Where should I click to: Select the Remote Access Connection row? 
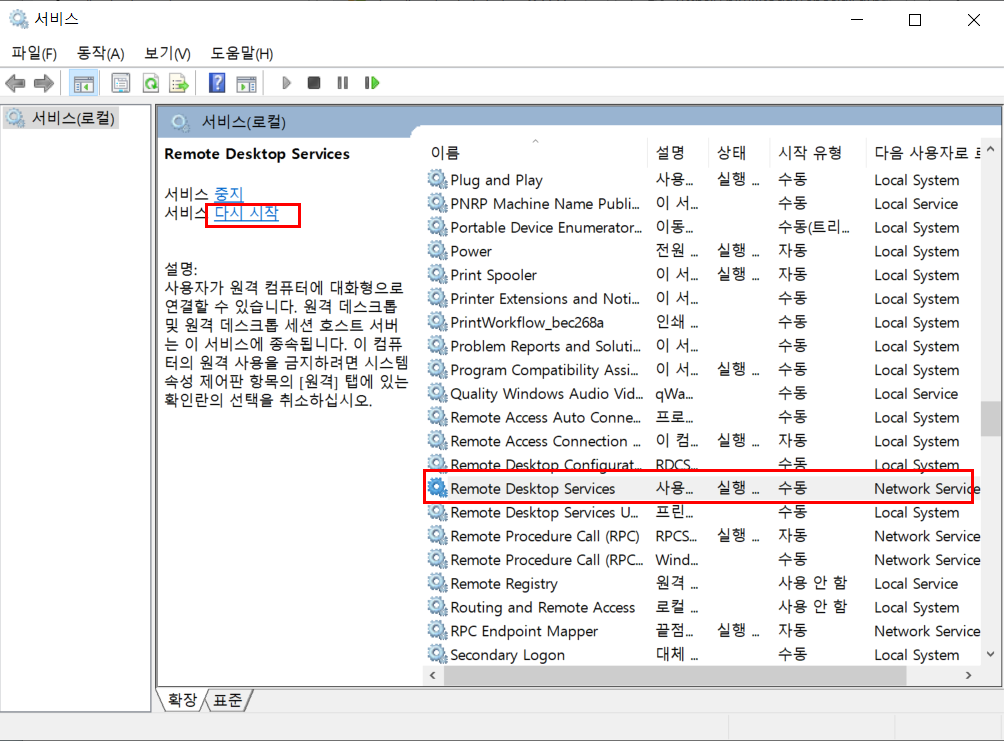point(702,440)
